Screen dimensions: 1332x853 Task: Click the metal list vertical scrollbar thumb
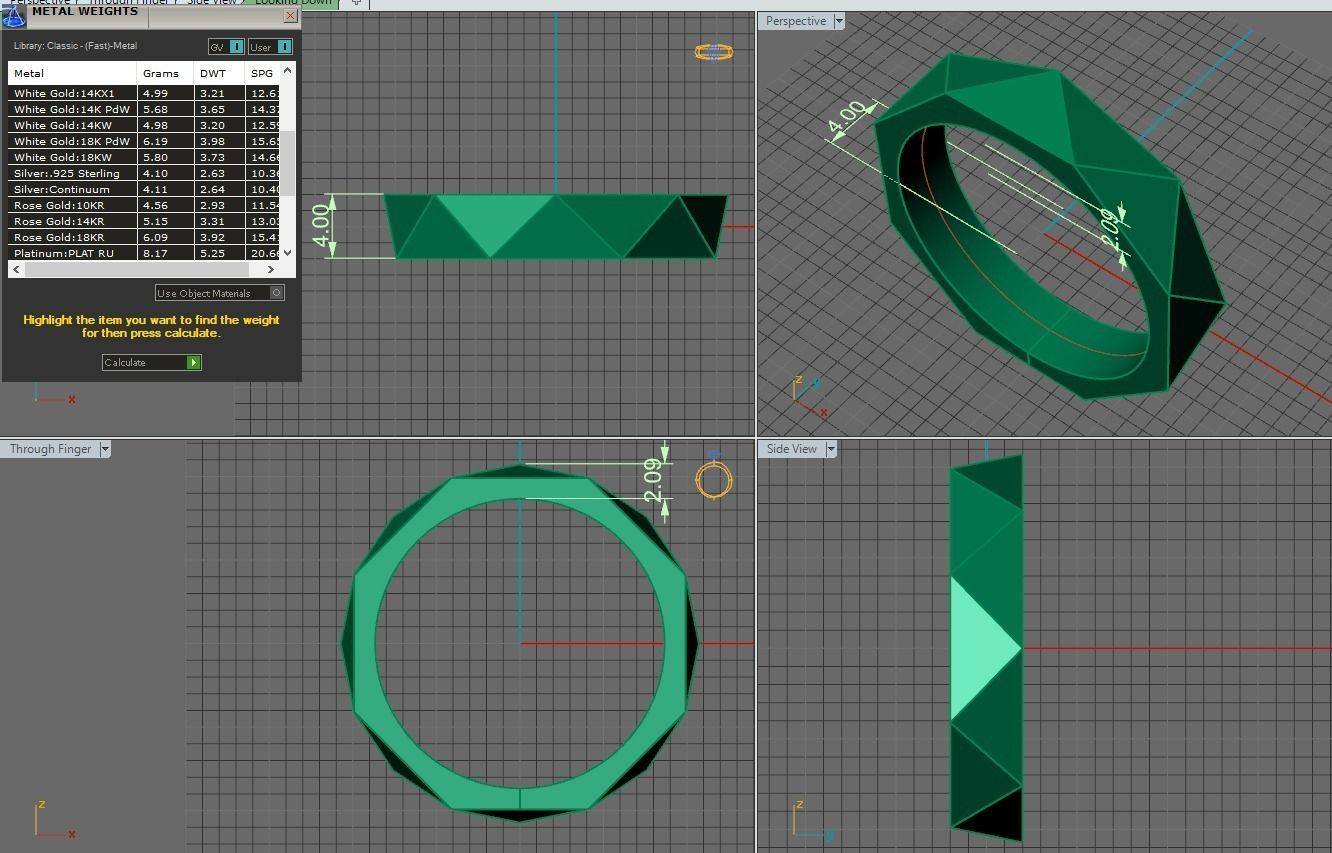click(288, 163)
